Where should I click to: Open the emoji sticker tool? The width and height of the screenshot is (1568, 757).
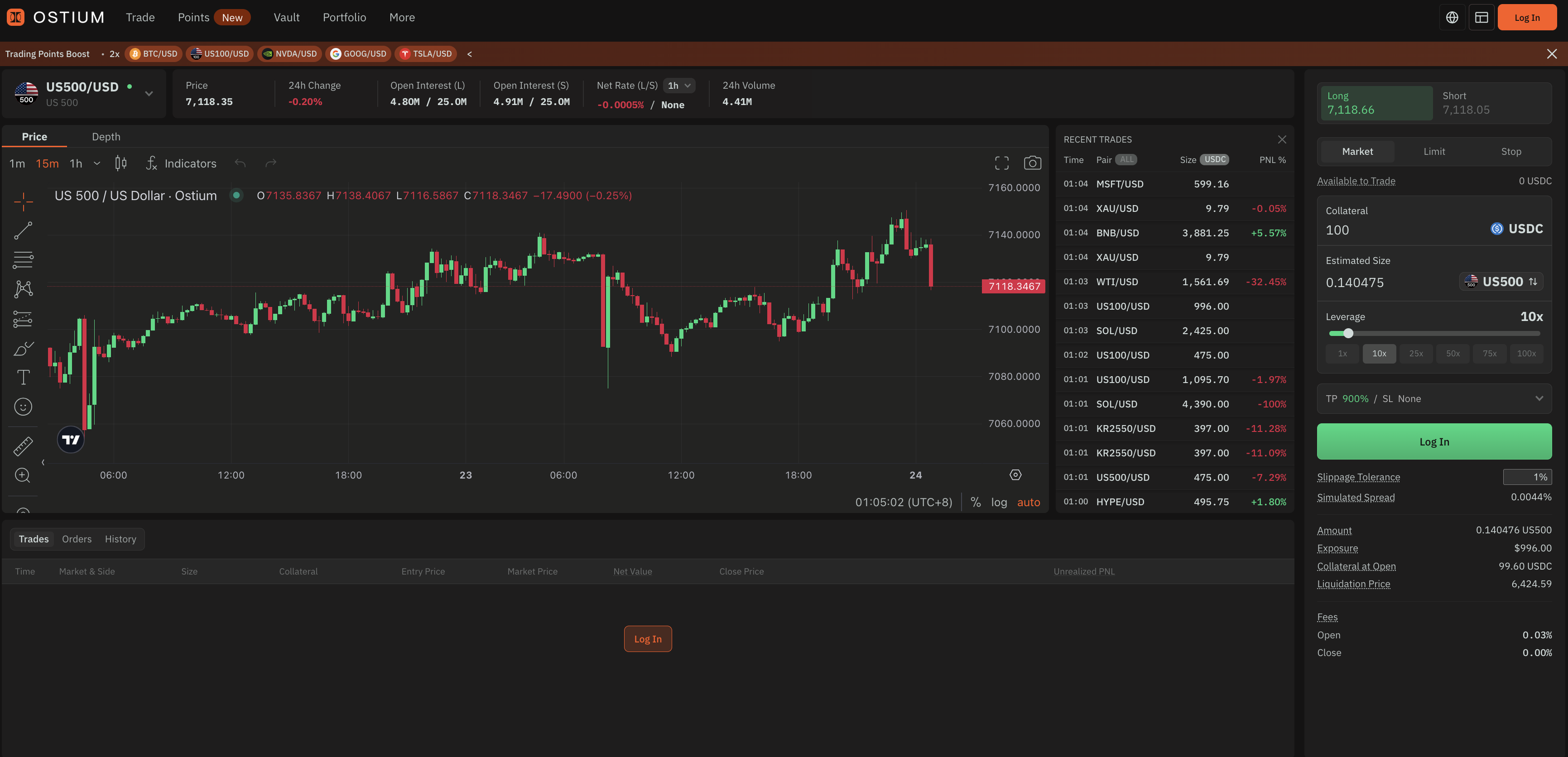click(x=23, y=407)
